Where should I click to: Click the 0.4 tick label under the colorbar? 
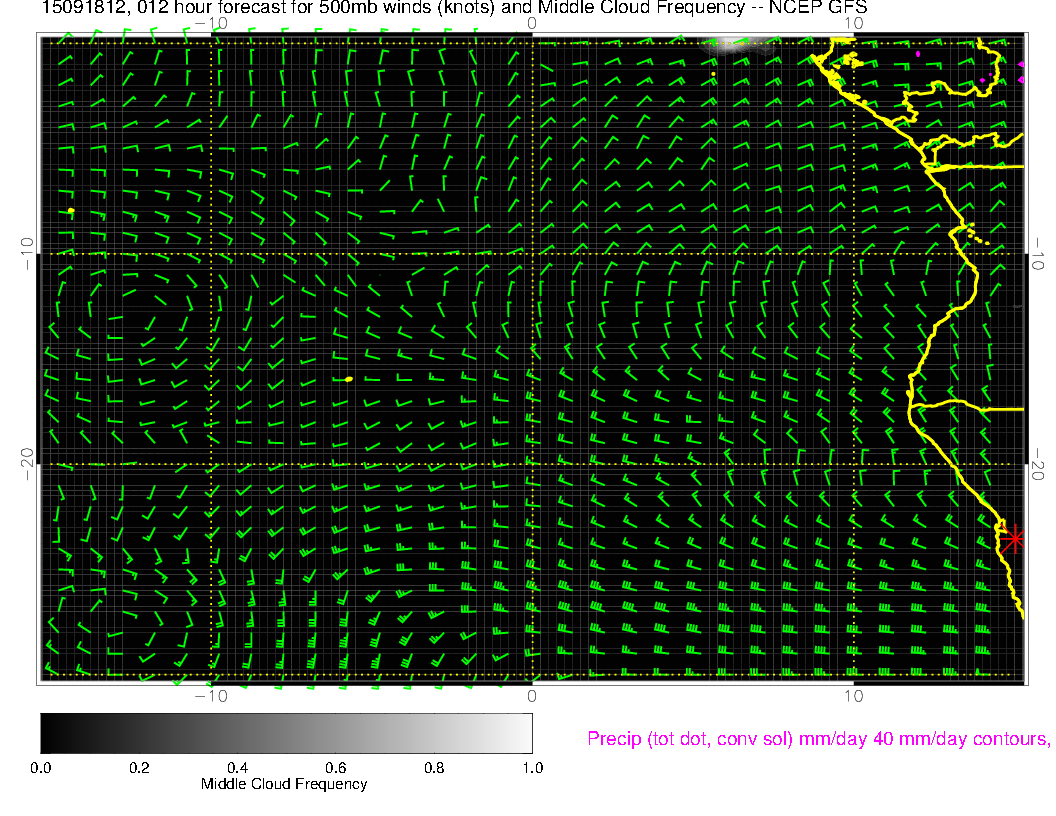pyautogui.click(x=237, y=768)
